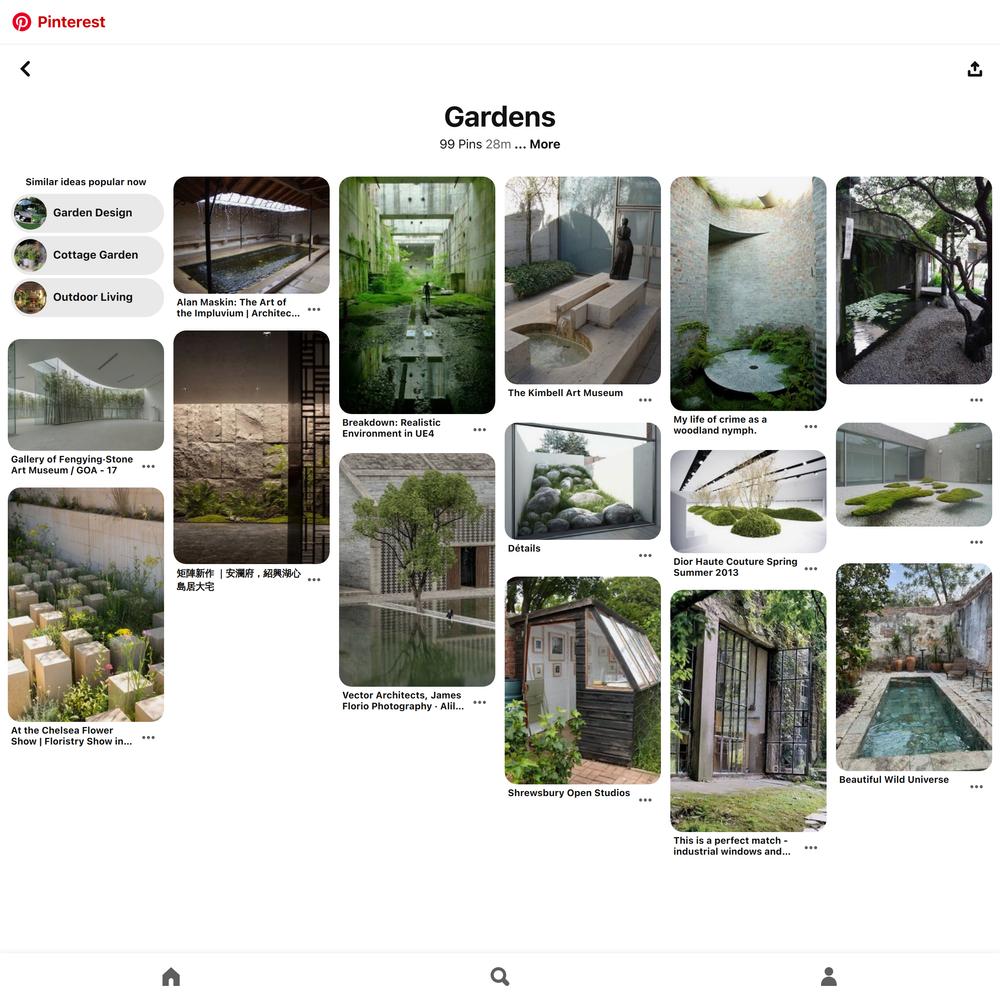Screen dimensions: 1000x1000
Task: Share the Gardens board via upload icon
Action: tap(974, 69)
